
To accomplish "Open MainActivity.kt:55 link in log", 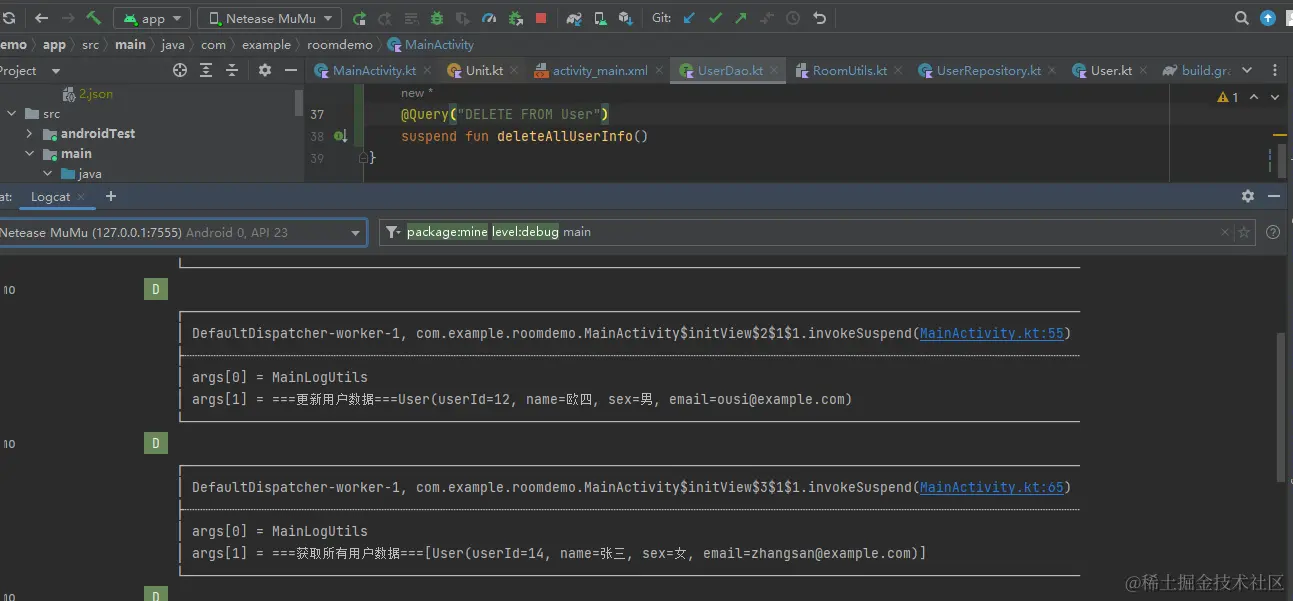I will point(991,333).
